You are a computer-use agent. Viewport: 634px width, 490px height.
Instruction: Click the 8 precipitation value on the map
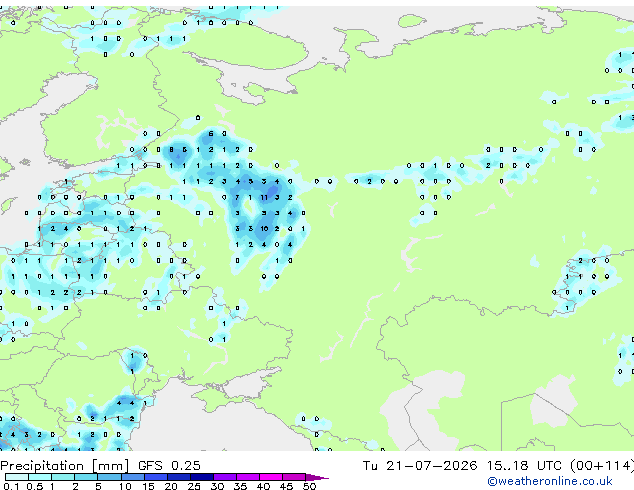pyautogui.click(x=171, y=150)
